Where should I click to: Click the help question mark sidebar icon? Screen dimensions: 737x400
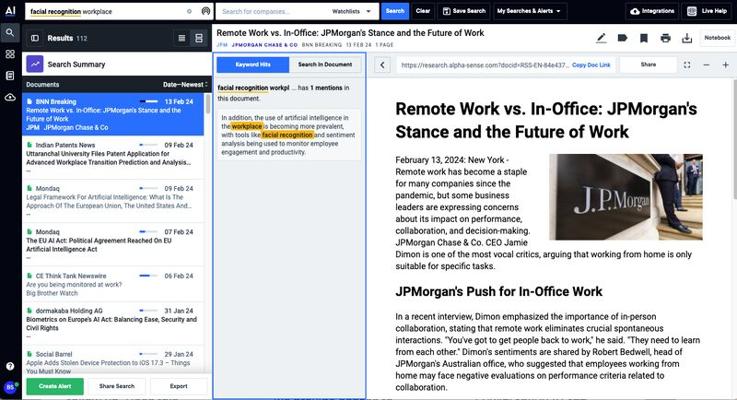[10, 366]
